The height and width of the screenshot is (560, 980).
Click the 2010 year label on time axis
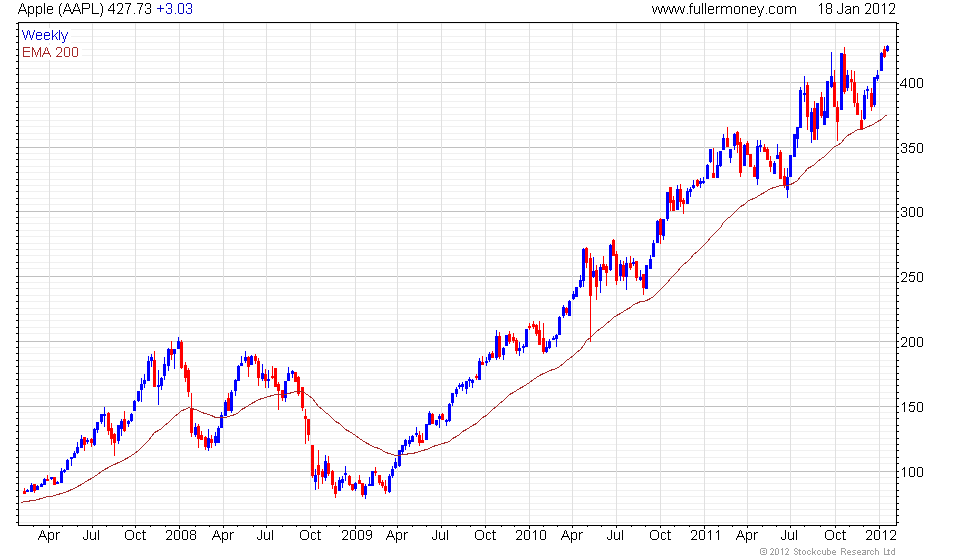tap(531, 536)
